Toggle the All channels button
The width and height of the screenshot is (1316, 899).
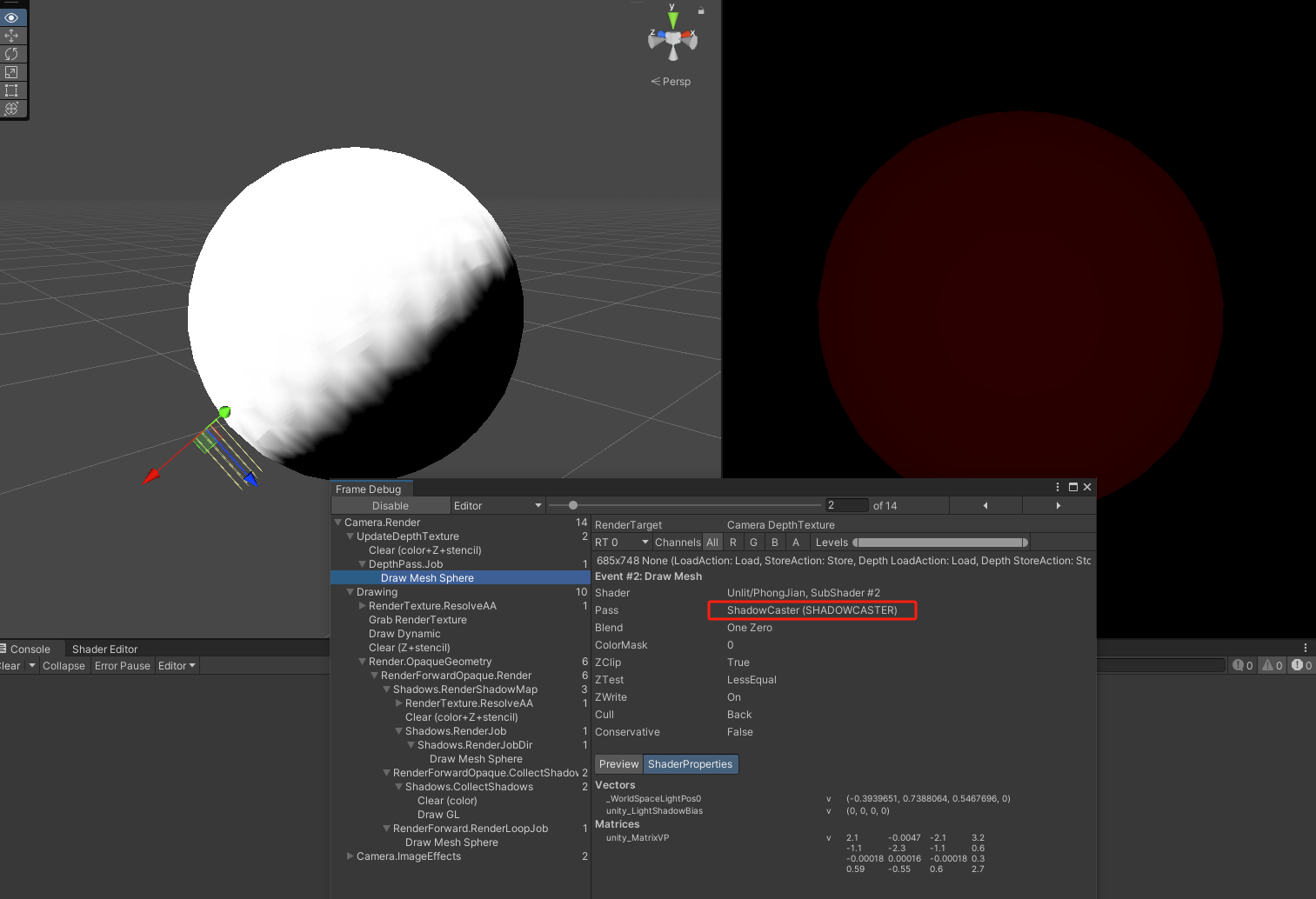coord(712,543)
